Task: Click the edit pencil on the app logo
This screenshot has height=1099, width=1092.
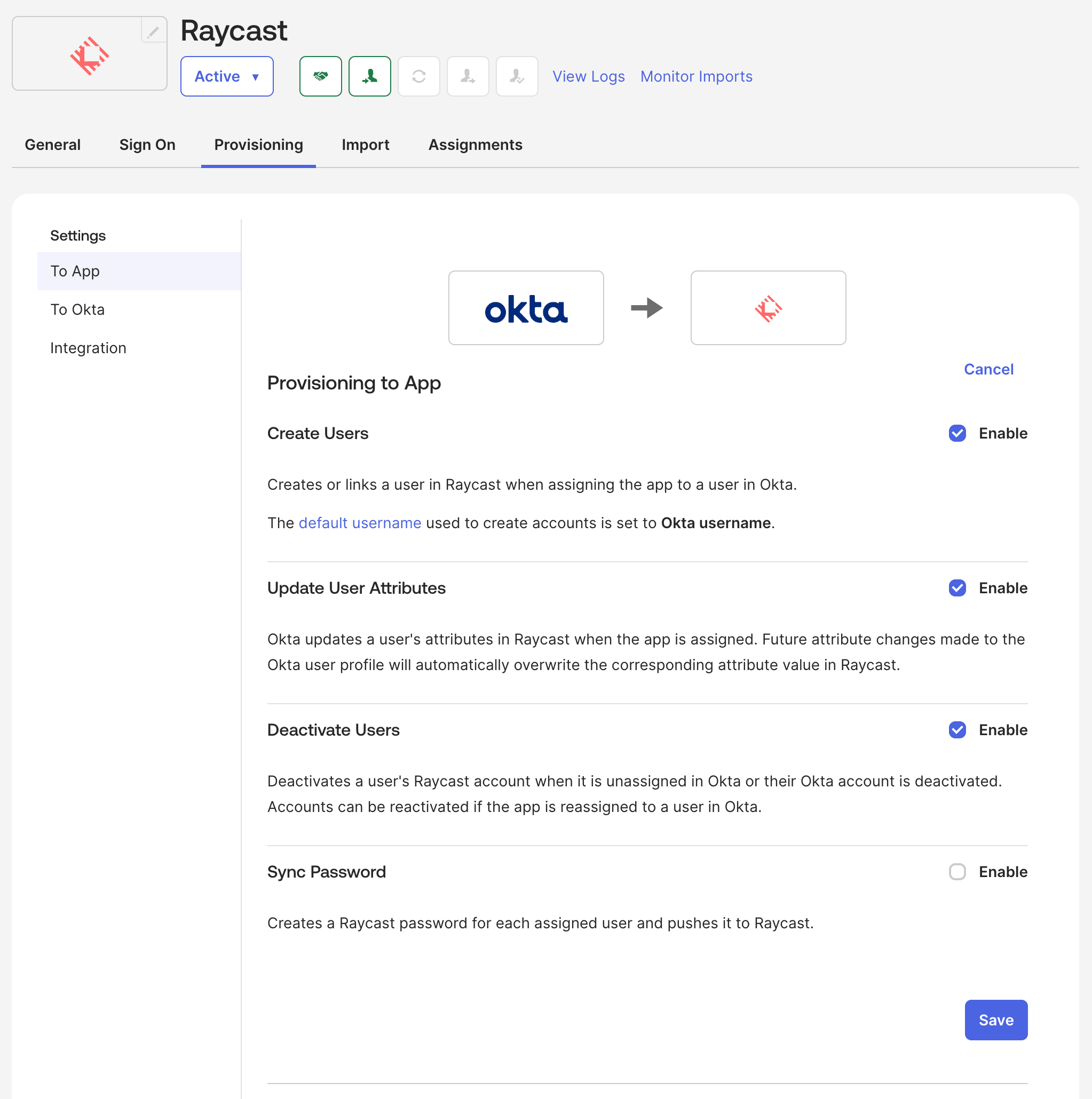Action: coord(153,31)
